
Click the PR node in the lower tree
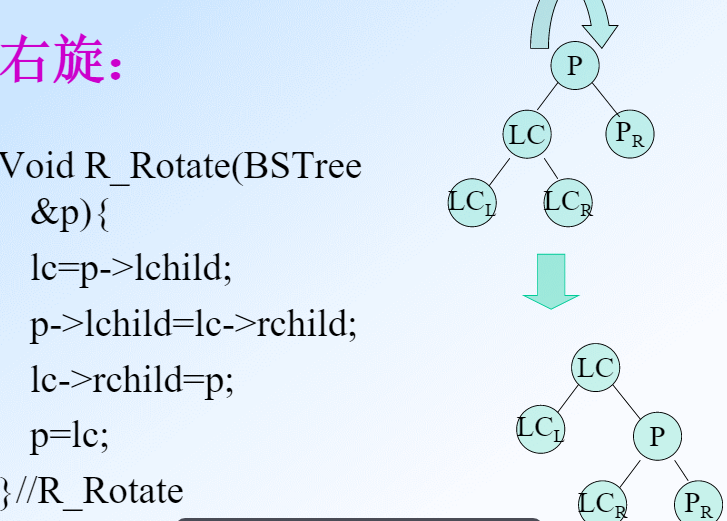(698, 503)
